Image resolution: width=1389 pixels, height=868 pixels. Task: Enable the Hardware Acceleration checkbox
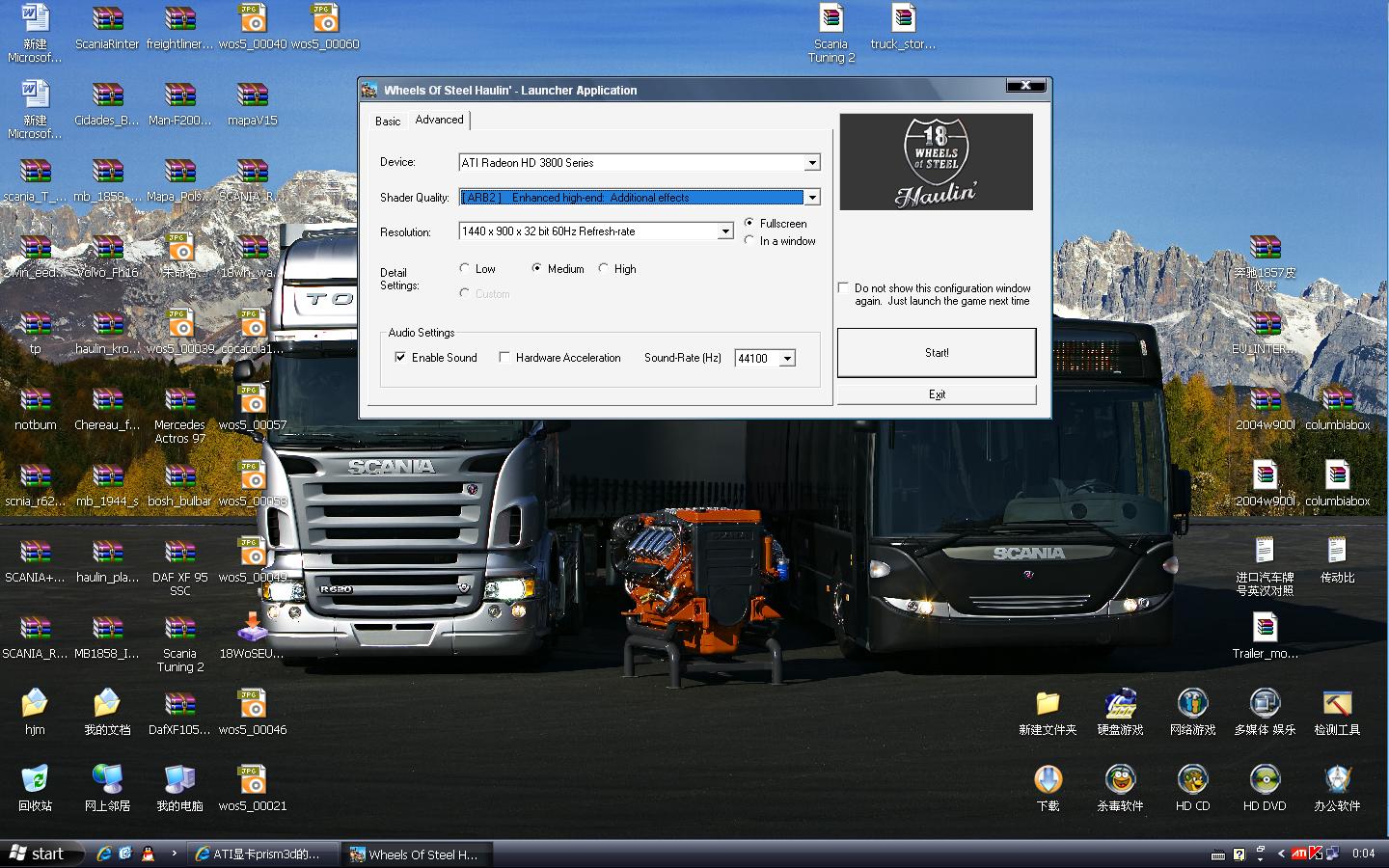[504, 358]
